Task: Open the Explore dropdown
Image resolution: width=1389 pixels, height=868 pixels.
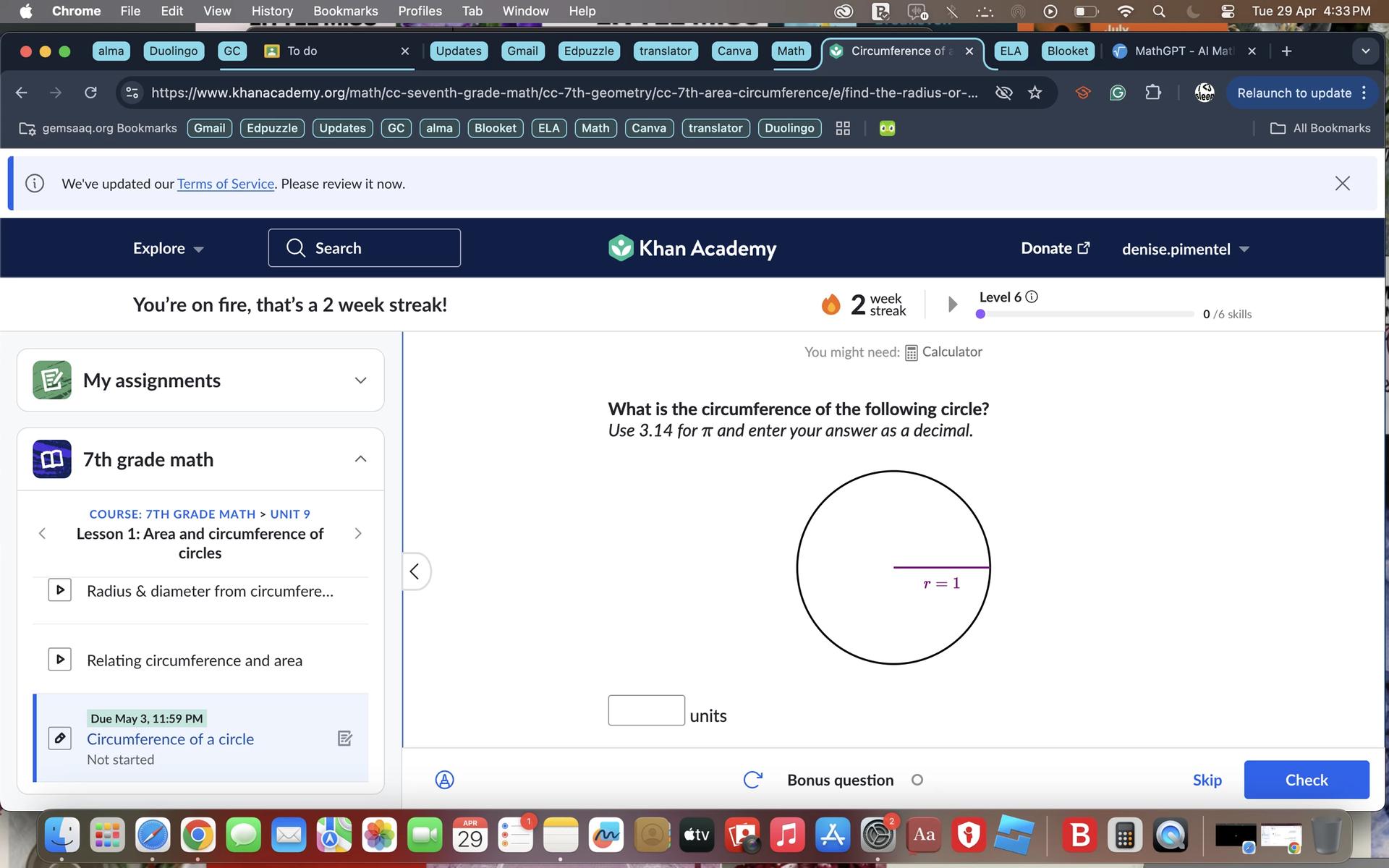Action: (168, 248)
